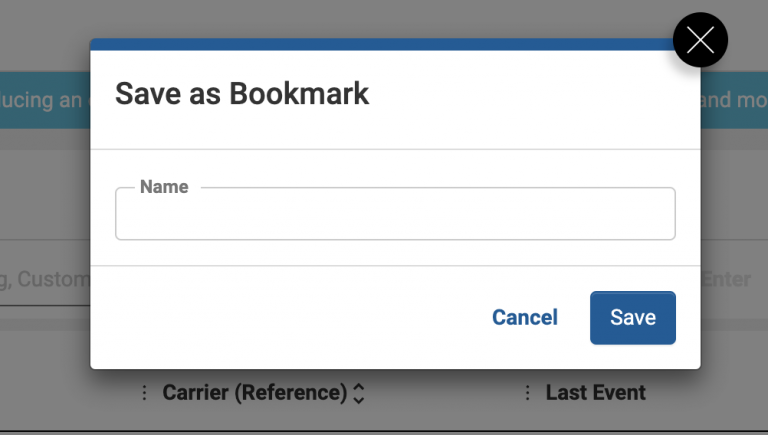Click the banner text ending "and mo"

[x=734, y=100]
